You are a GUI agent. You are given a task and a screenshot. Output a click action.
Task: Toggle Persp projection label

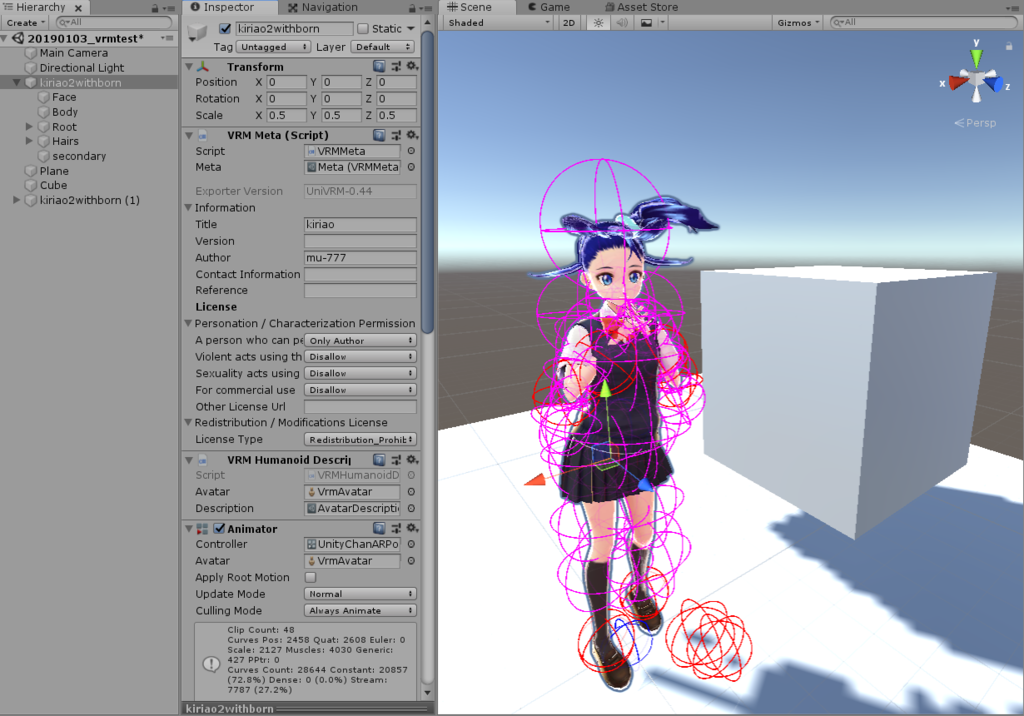(x=975, y=123)
